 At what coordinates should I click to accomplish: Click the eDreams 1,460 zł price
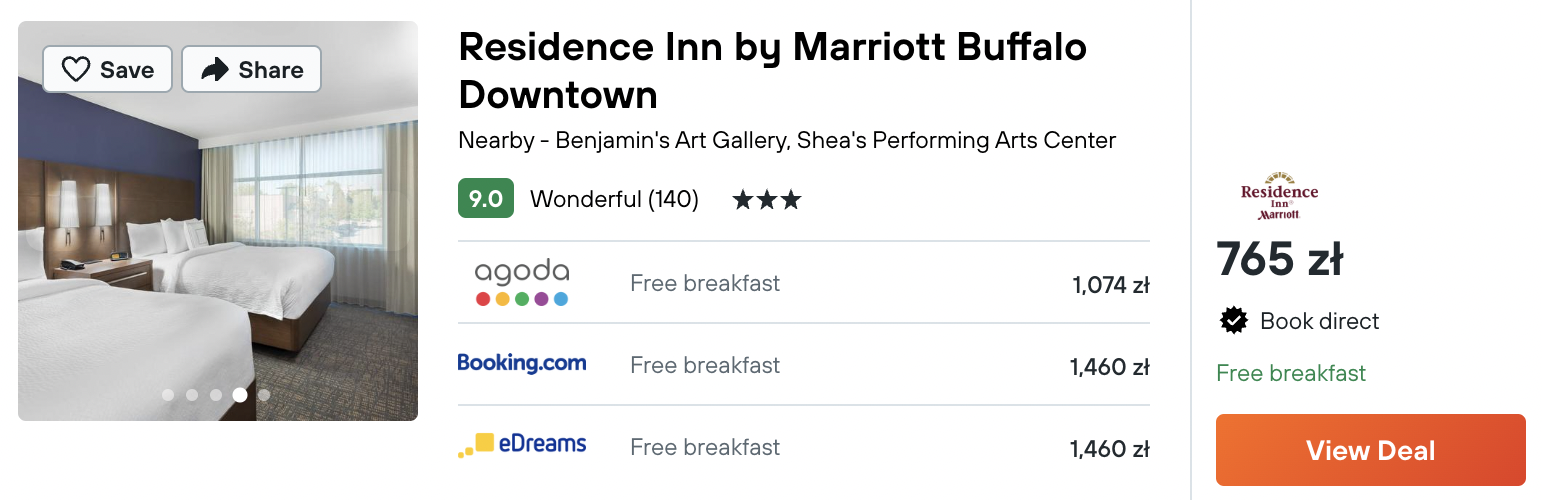point(1110,449)
